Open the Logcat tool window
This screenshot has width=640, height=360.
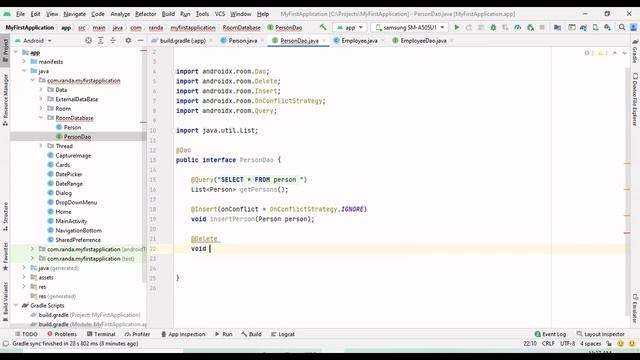pos(283,334)
